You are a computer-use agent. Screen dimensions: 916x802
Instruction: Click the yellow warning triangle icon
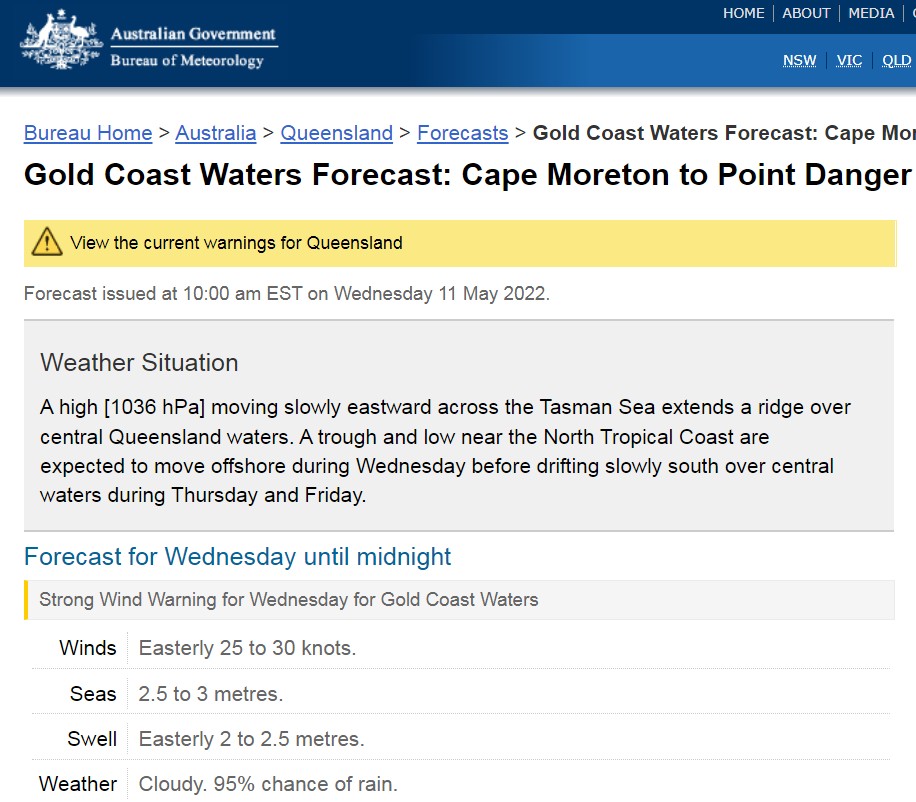[47, 242]
